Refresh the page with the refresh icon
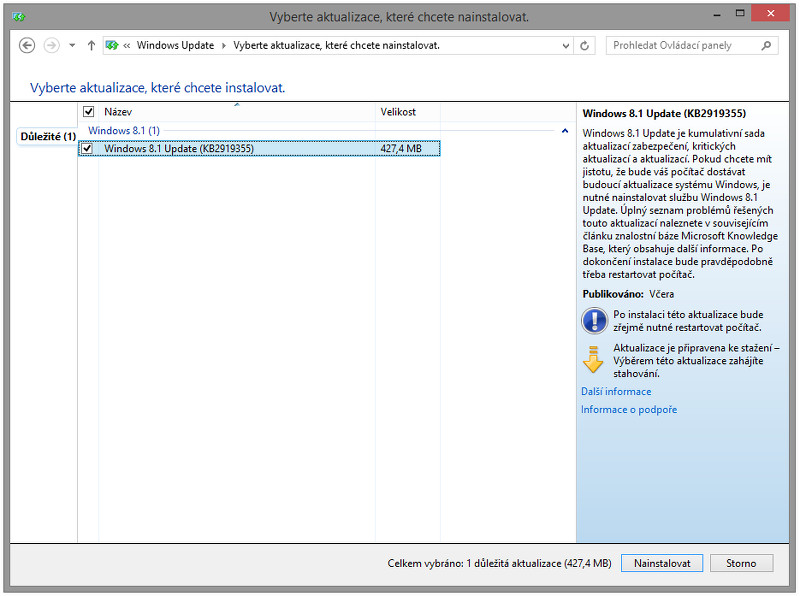The image size is (800, 596). pyautogui.click(x=585, y=45)
